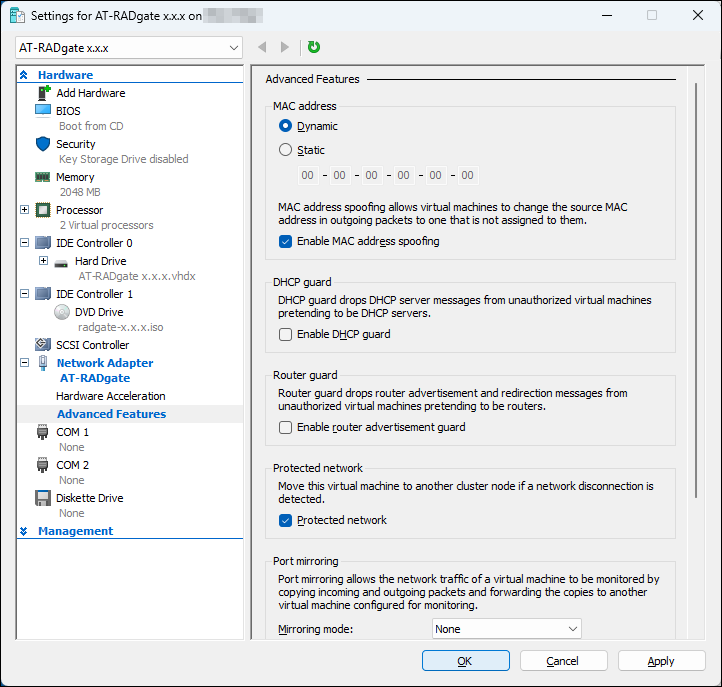Viewport: 722px width, 687px height.
Task: Select the Diskette Drive floppy icon
Action: click(x=43, y=498)
